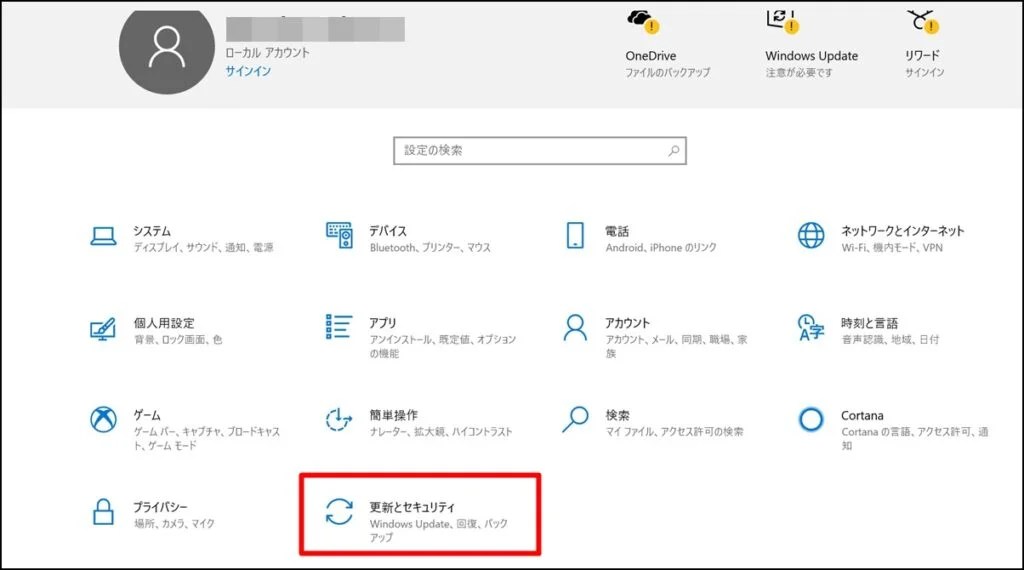Open the 検索 magnifier icon
The image size is (1024, 570).
click(575, 420)
